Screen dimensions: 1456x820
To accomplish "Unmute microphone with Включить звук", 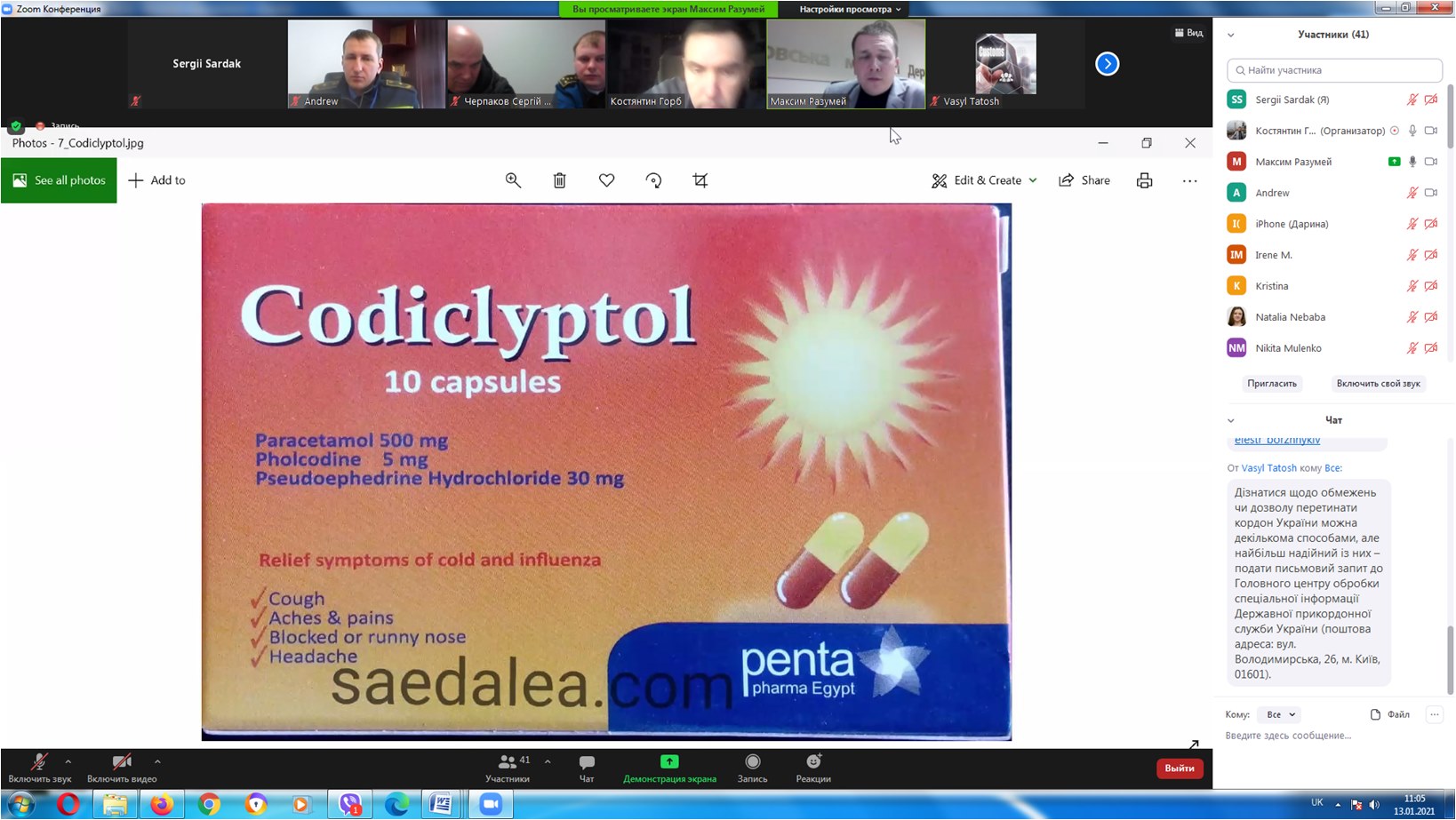I will coord(39,768).
